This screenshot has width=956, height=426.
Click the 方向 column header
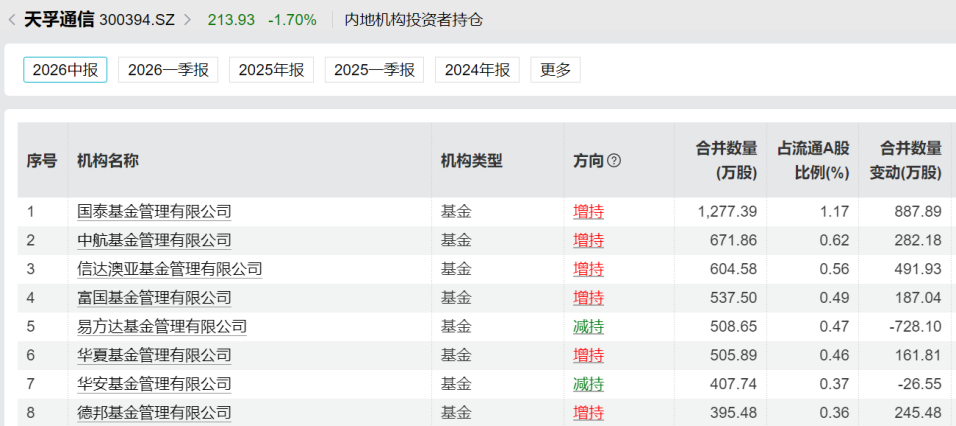[588, 161]
